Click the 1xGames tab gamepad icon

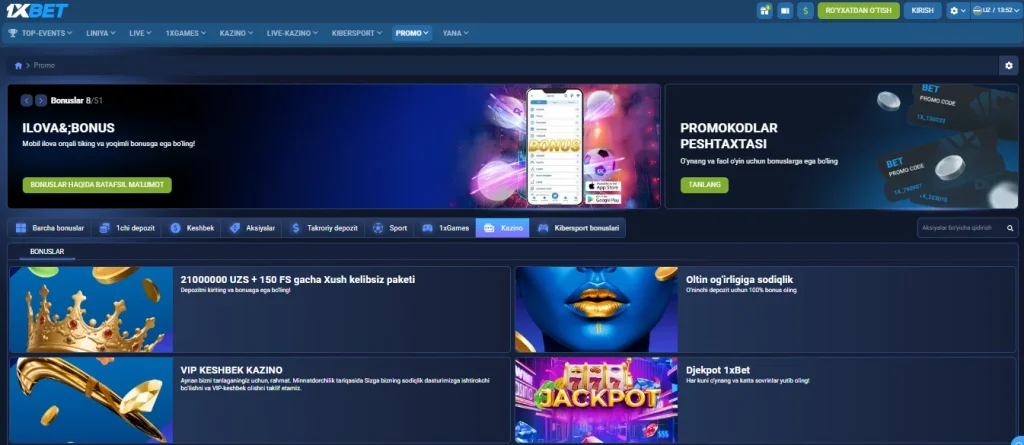(x=428, y=228)
